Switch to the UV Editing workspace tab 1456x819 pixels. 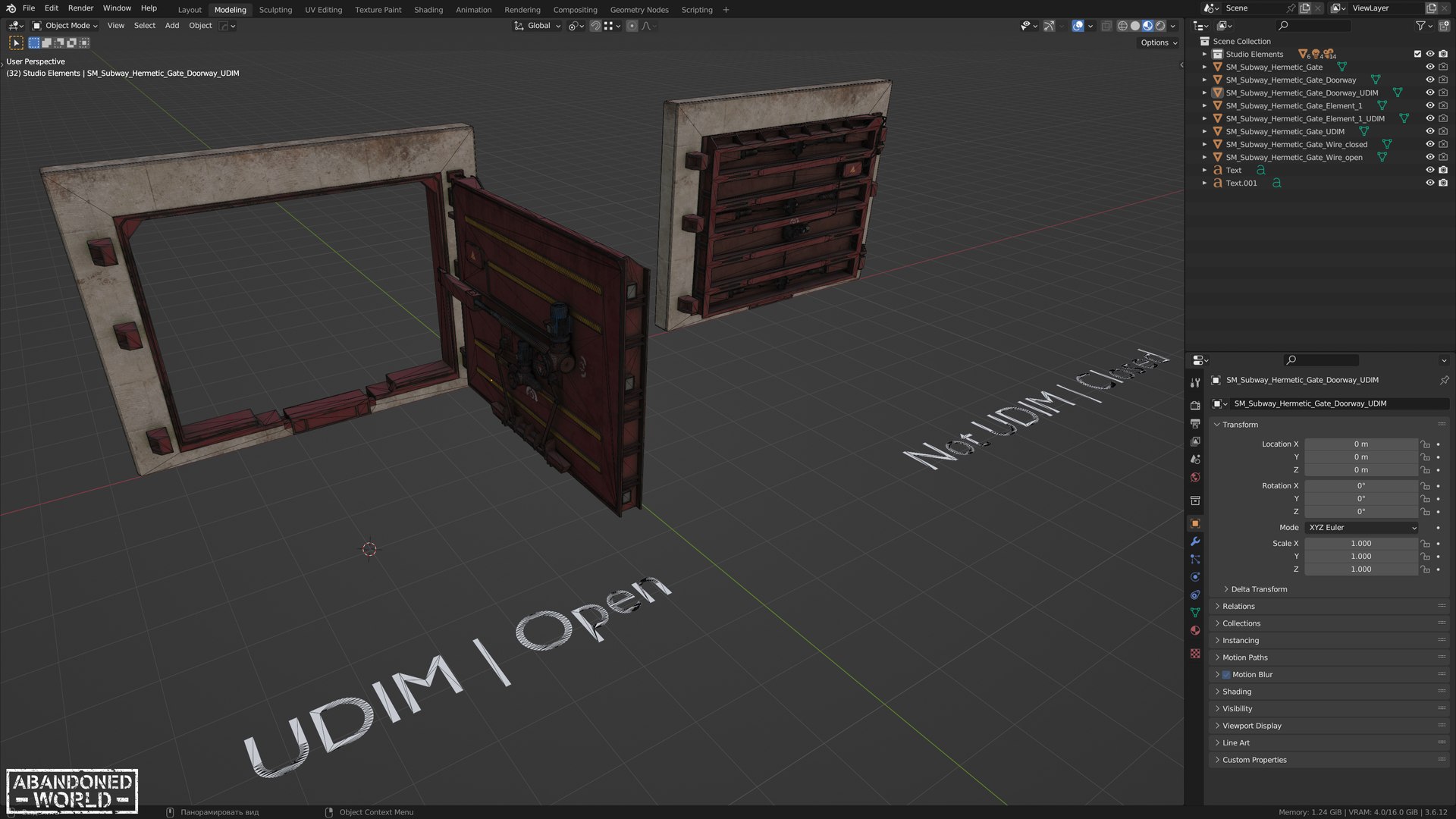point(323,10)
